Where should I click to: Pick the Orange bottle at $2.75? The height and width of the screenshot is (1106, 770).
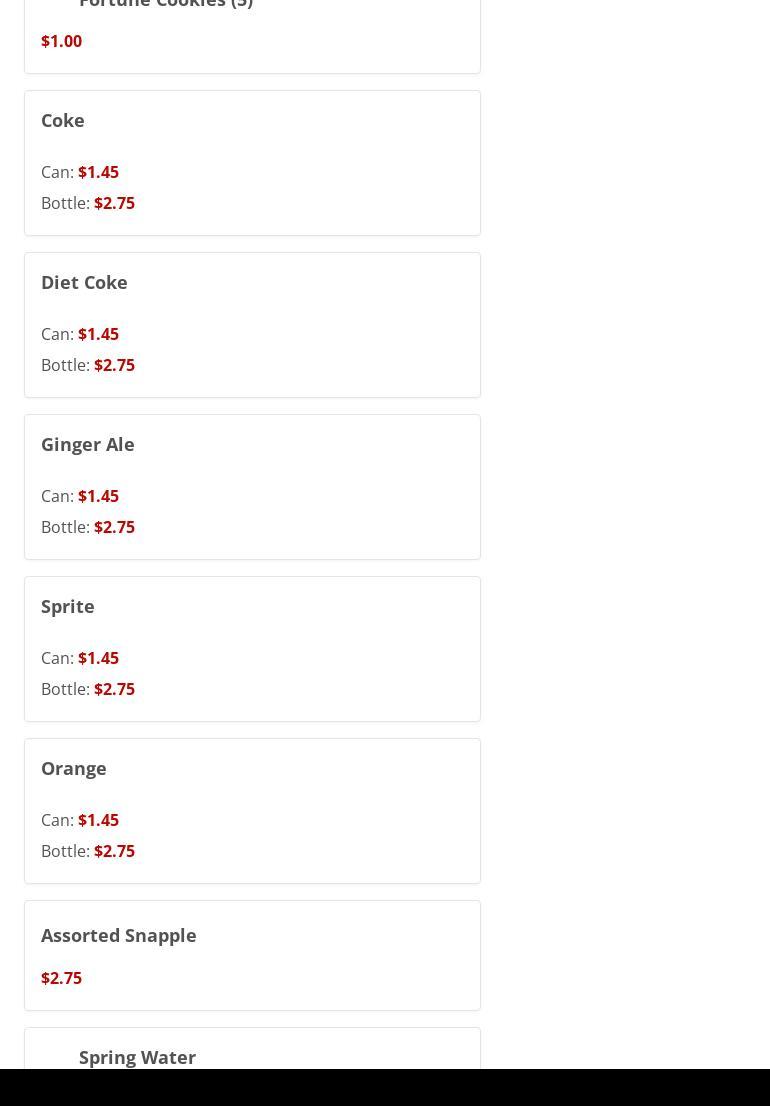[114, 851]
